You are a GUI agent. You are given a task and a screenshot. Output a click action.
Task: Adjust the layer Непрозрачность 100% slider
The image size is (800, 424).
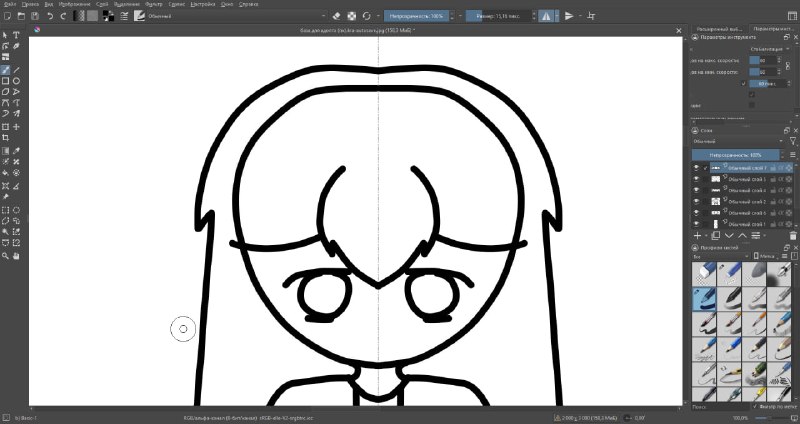[735, 155]
